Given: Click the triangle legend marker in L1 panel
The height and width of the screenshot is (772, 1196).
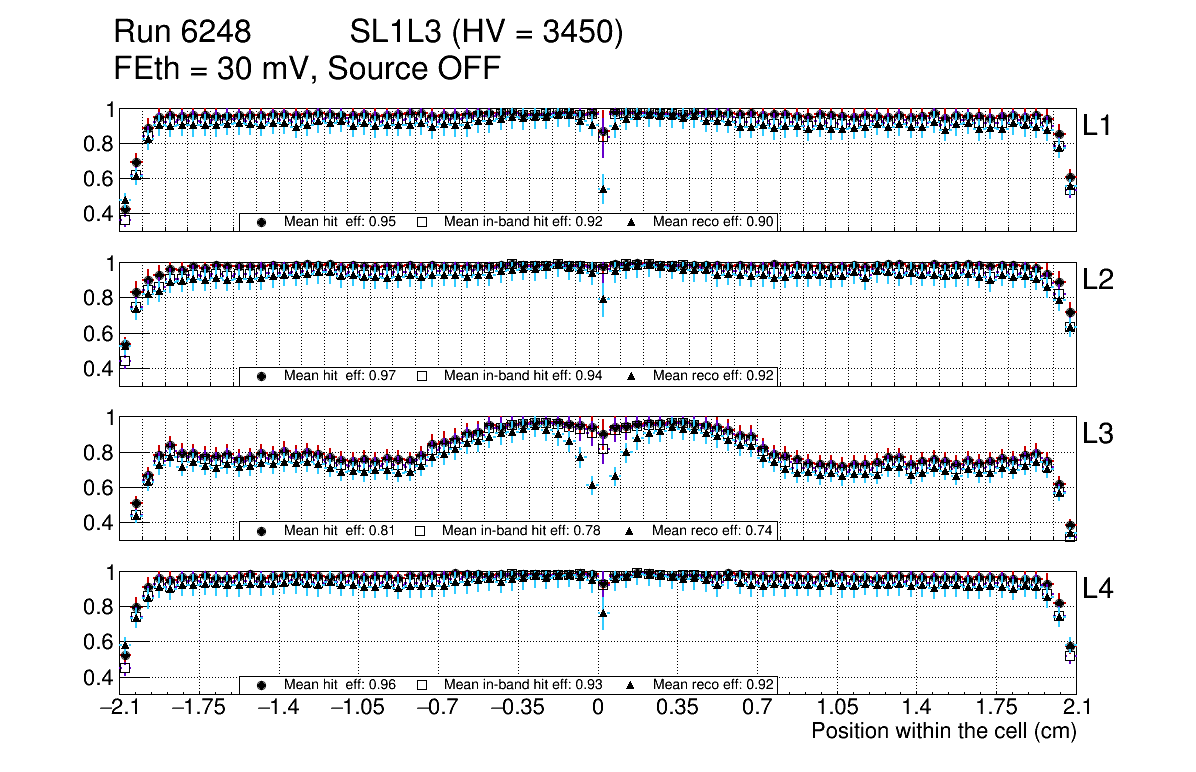Looking at the screenshot, I should pos(632,222).
